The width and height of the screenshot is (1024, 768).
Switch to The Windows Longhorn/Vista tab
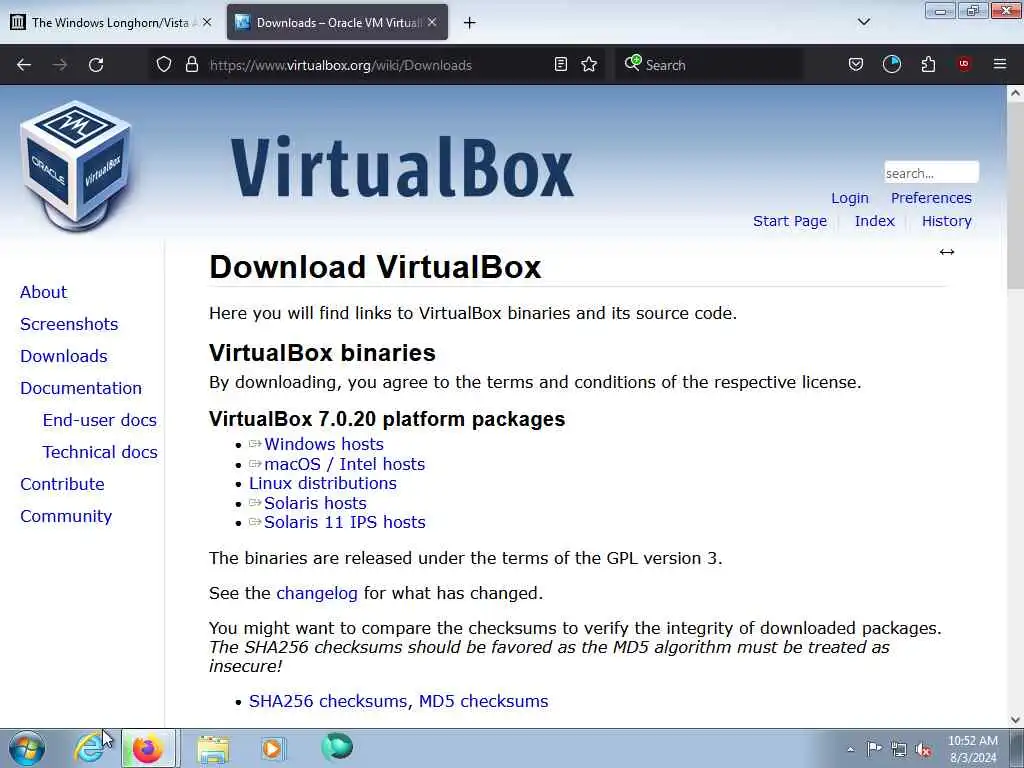pos(112,22)
